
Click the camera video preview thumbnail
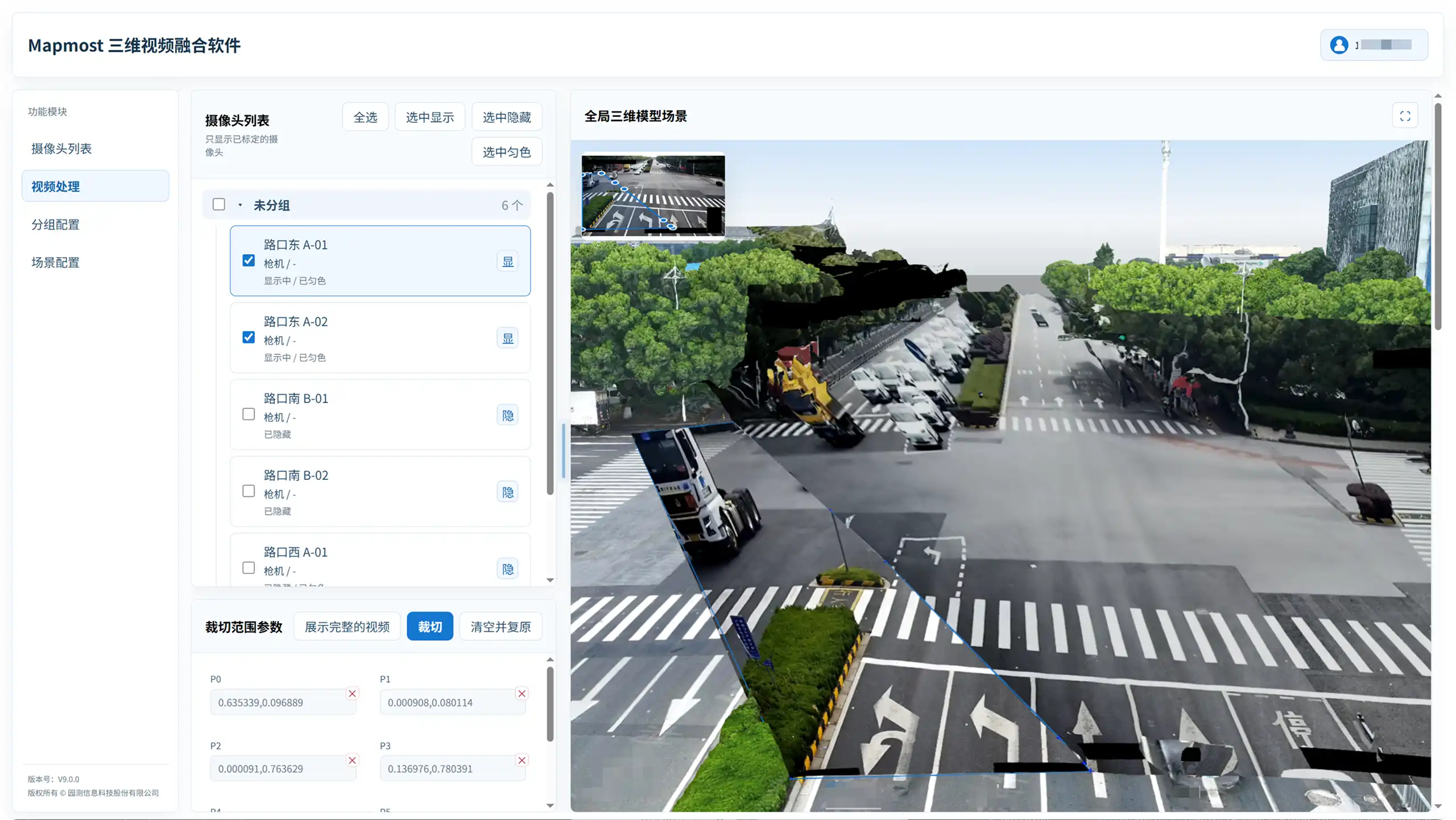[653, 195]
